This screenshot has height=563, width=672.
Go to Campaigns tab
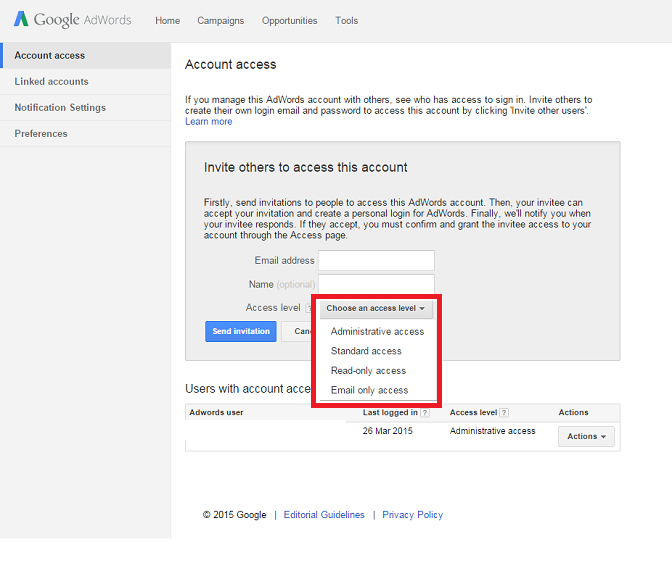tap(221, 21)
